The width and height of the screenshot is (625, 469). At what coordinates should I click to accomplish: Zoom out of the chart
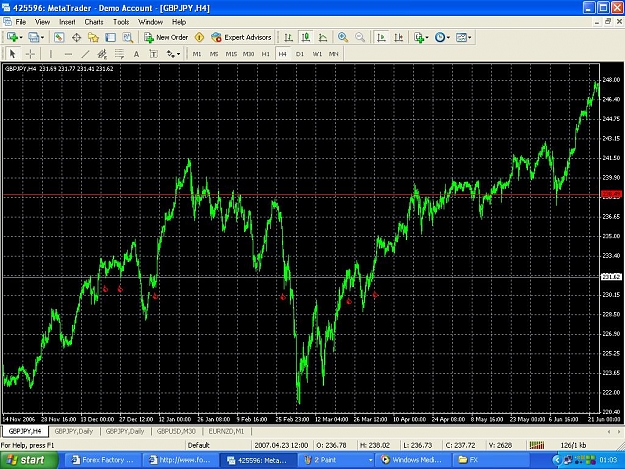point(360,37)
